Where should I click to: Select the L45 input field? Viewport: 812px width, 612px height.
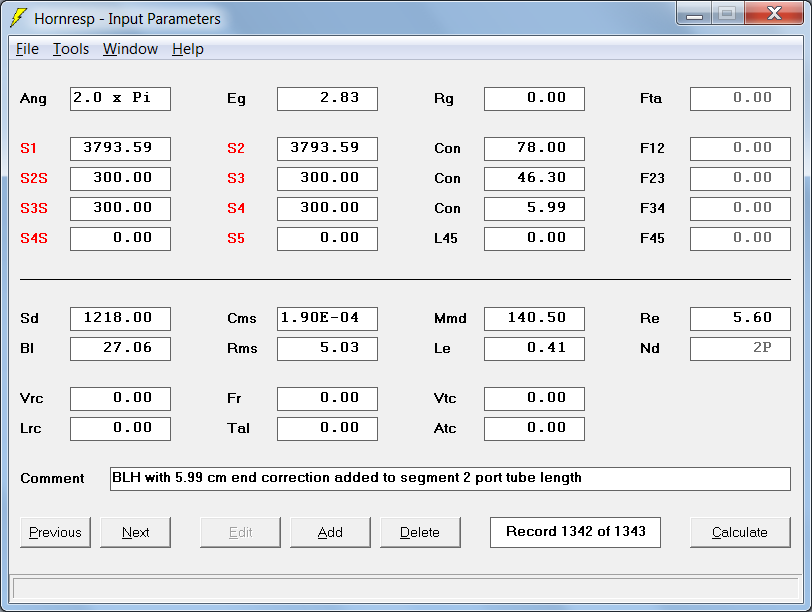(534, 239)
